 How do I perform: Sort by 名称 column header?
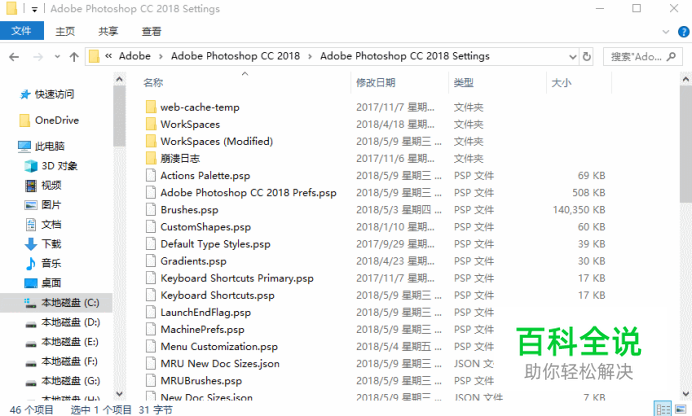point(153,82)
